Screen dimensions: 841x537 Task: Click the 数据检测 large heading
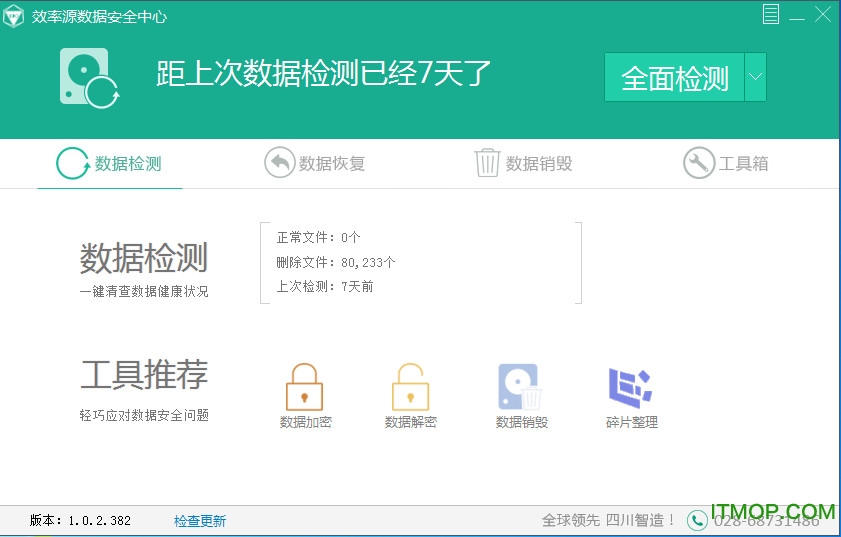[144, 258]
